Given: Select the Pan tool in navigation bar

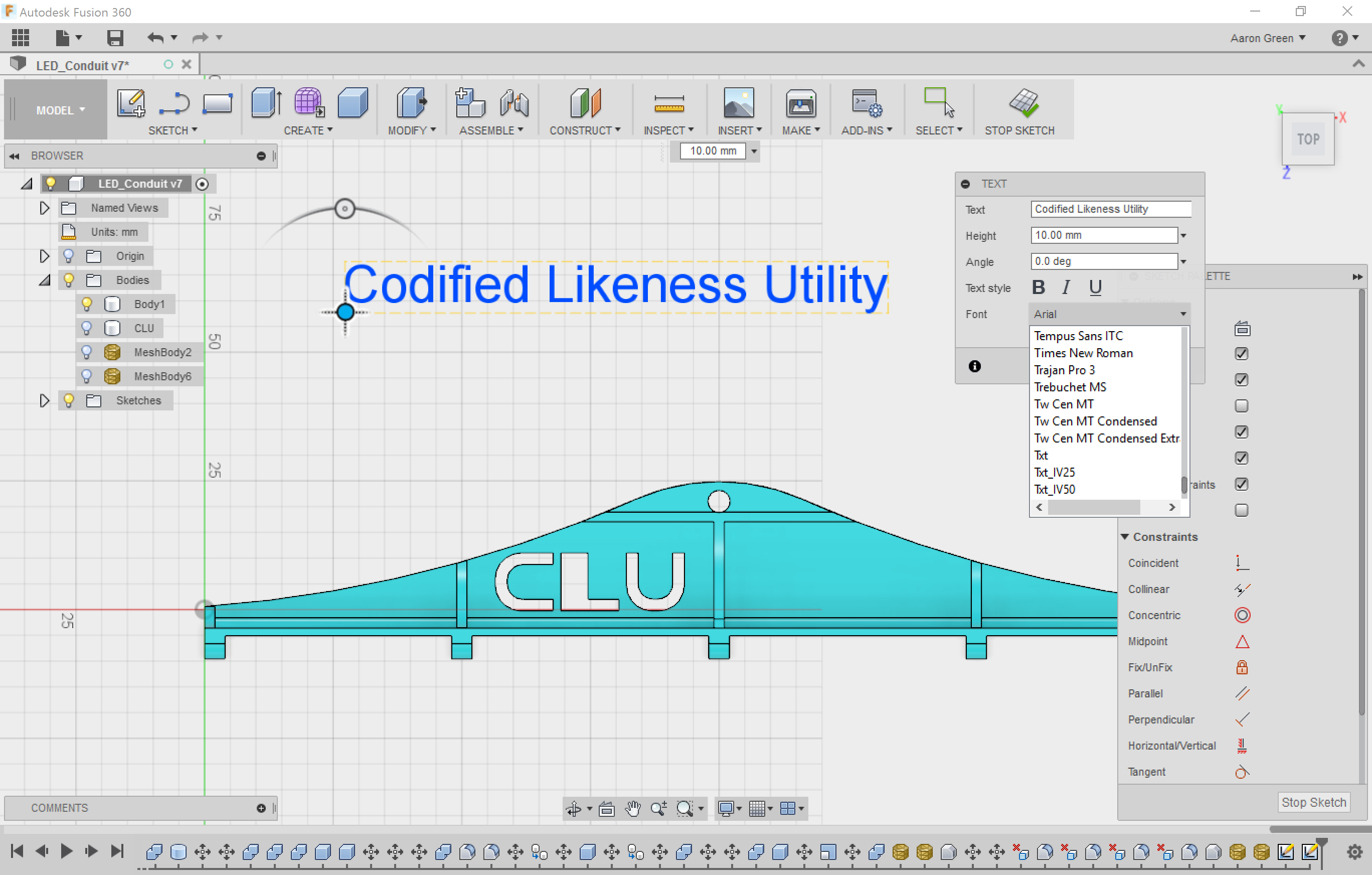Looking at the screenshot, I should (632, 808).
